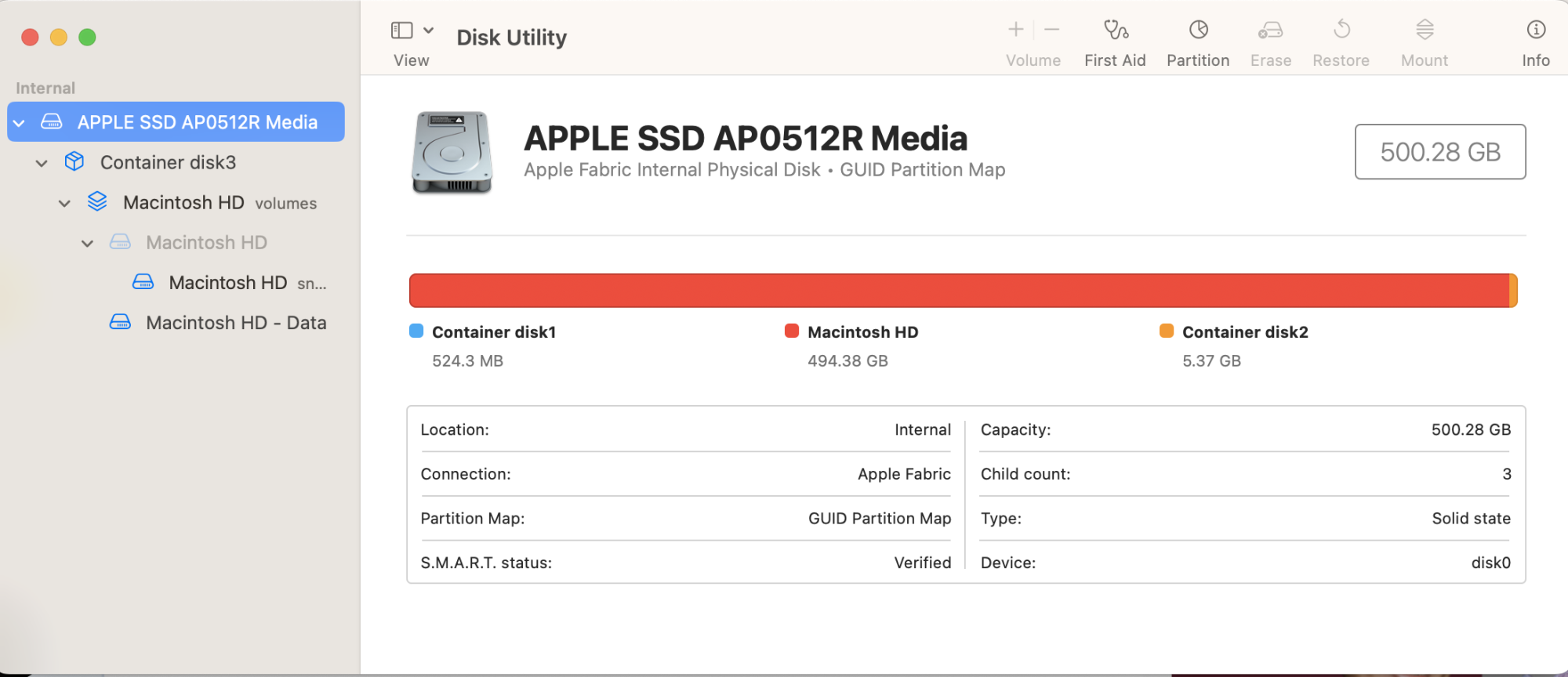Click the View label
1568x677 pixels.
tap(411, 60)
